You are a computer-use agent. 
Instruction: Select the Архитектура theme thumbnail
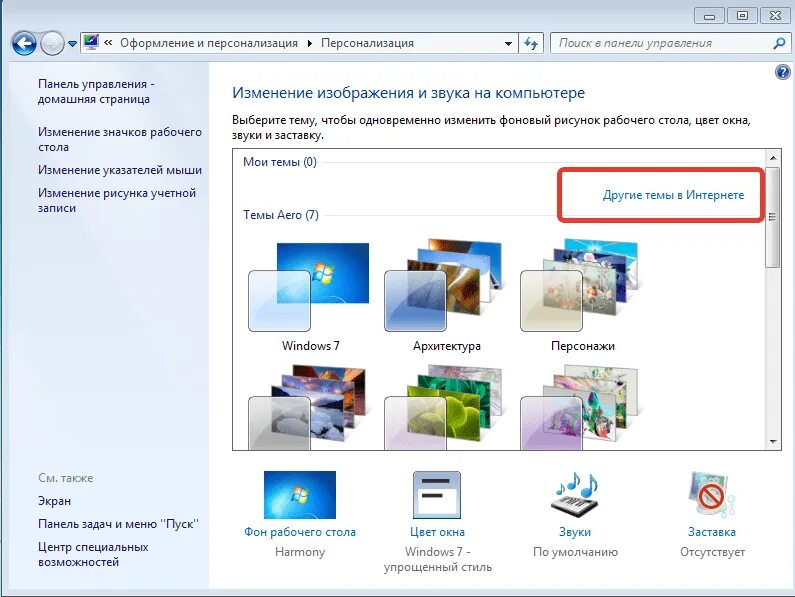[446, 285]
